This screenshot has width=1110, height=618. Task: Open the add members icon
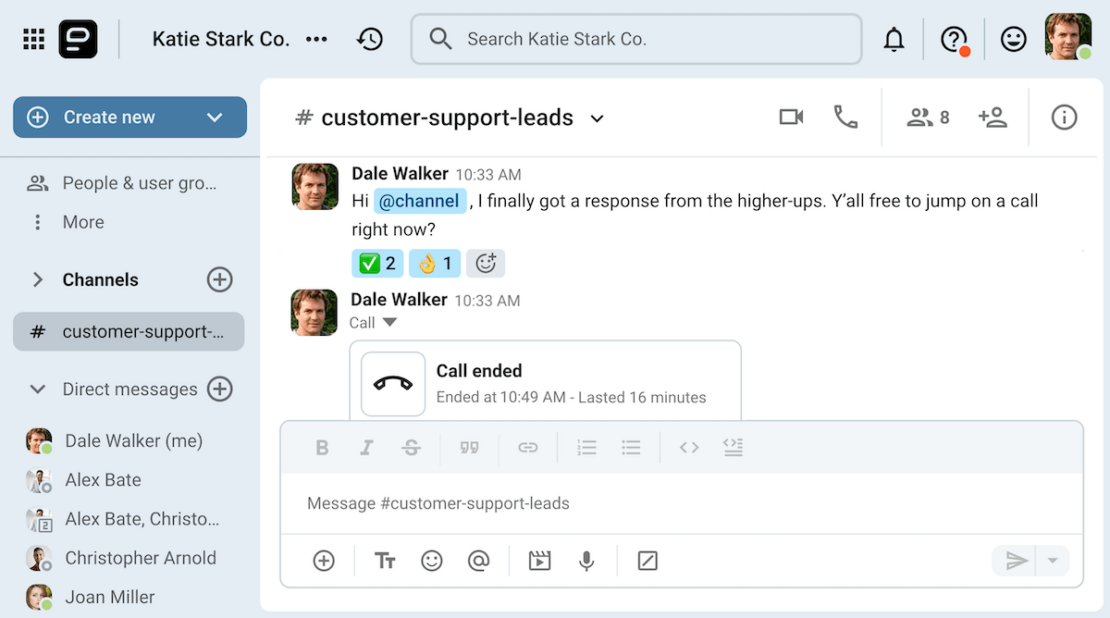click(992, 118)
